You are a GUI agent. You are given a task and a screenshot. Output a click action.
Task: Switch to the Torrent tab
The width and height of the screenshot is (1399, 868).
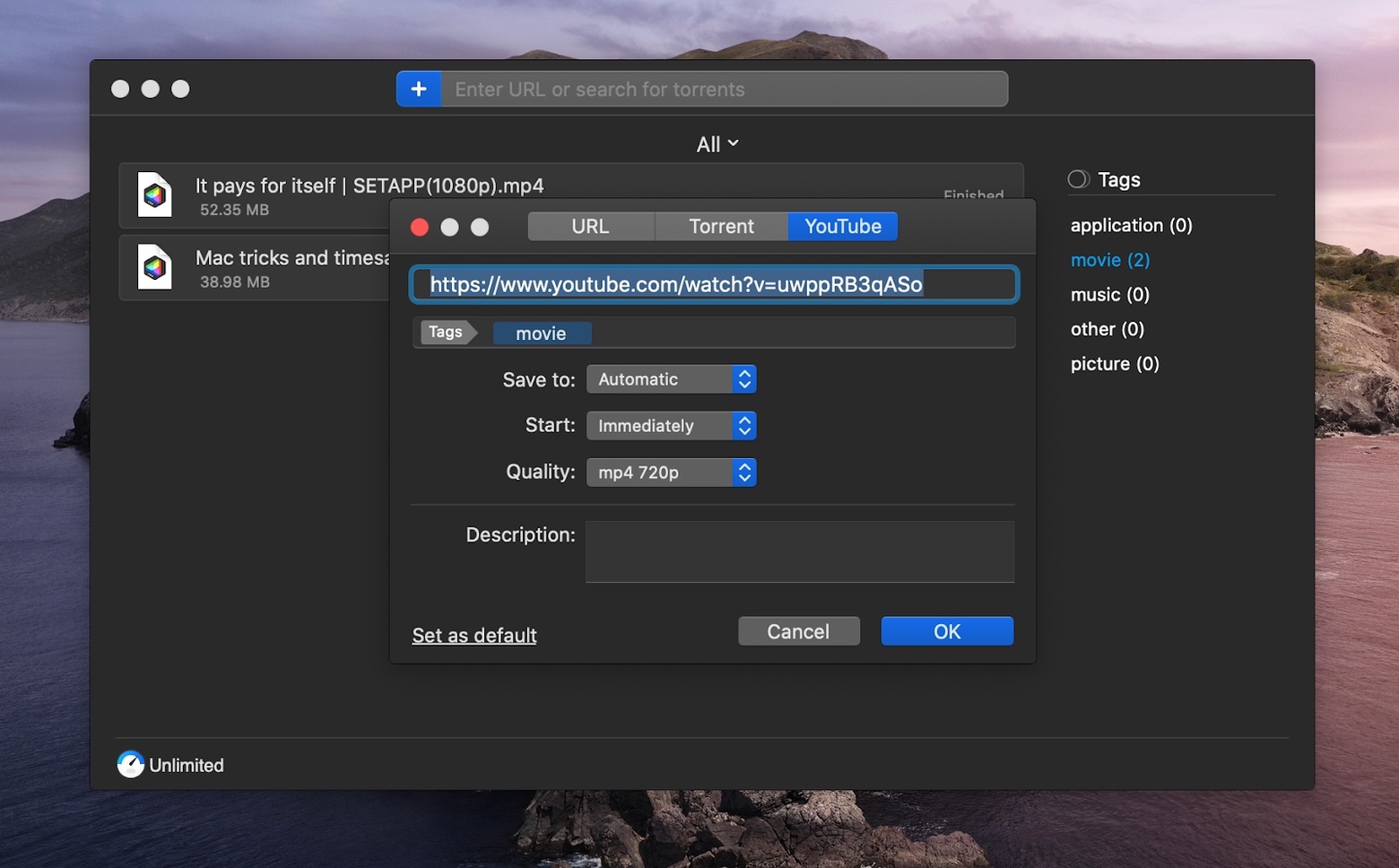pyautogui.click(x=721, y=227)
